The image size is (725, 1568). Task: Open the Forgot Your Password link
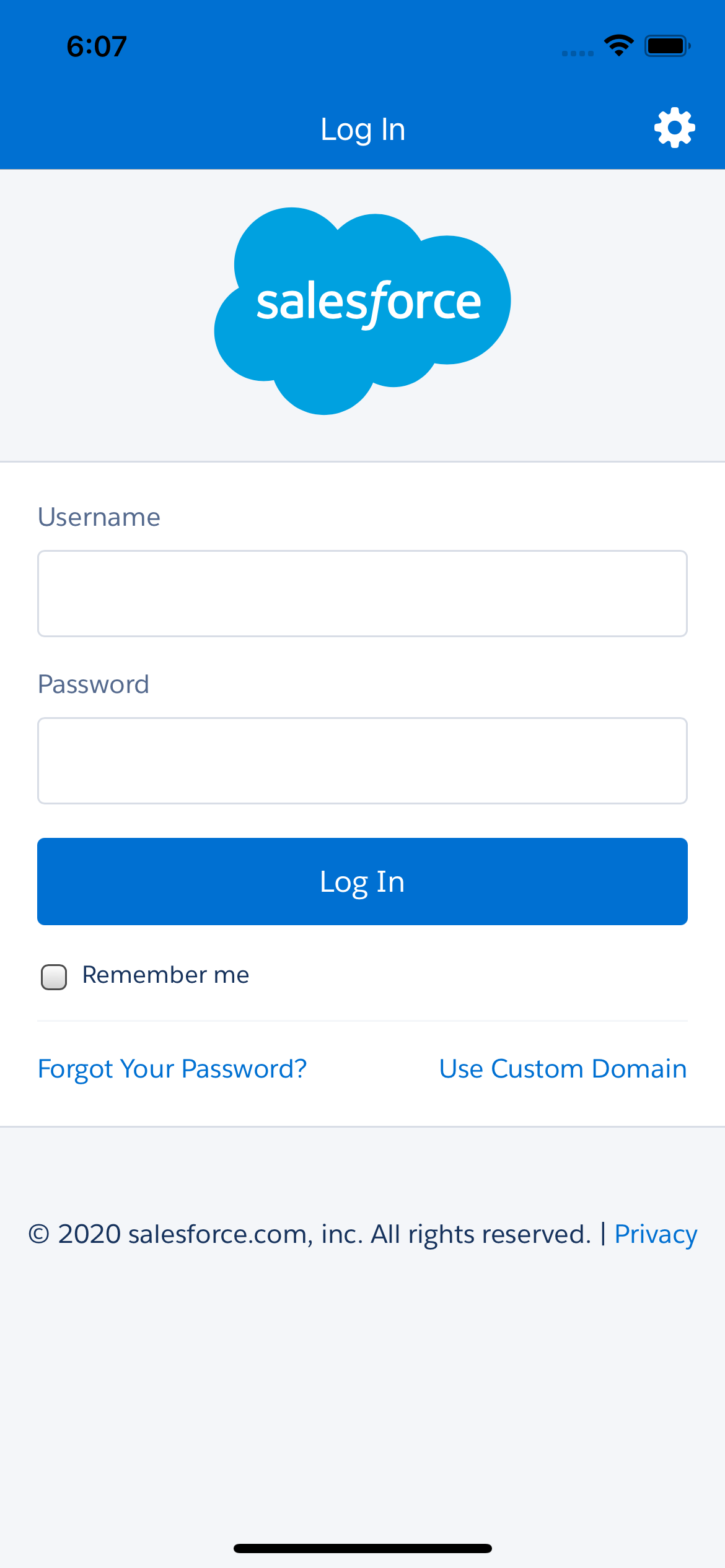(172, 1069)
